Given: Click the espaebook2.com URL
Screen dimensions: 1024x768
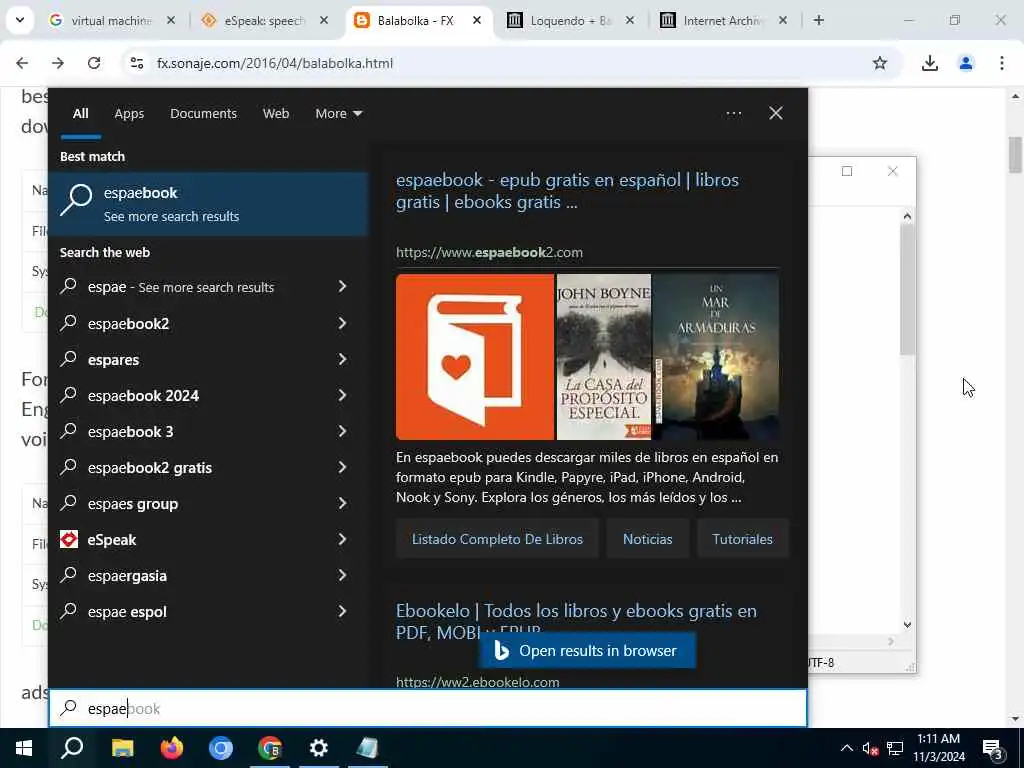Looking at the screenshot, I should pyautogui.click(x=489, y=253).
